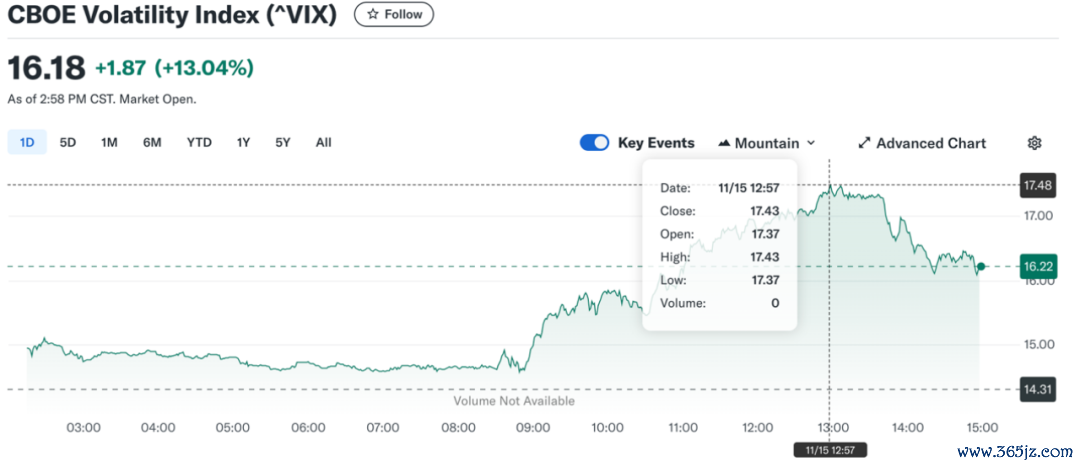Click the tooltip Open value 17.37
This screenshot has width=1080, height=467.
click(x=765, y=234)
